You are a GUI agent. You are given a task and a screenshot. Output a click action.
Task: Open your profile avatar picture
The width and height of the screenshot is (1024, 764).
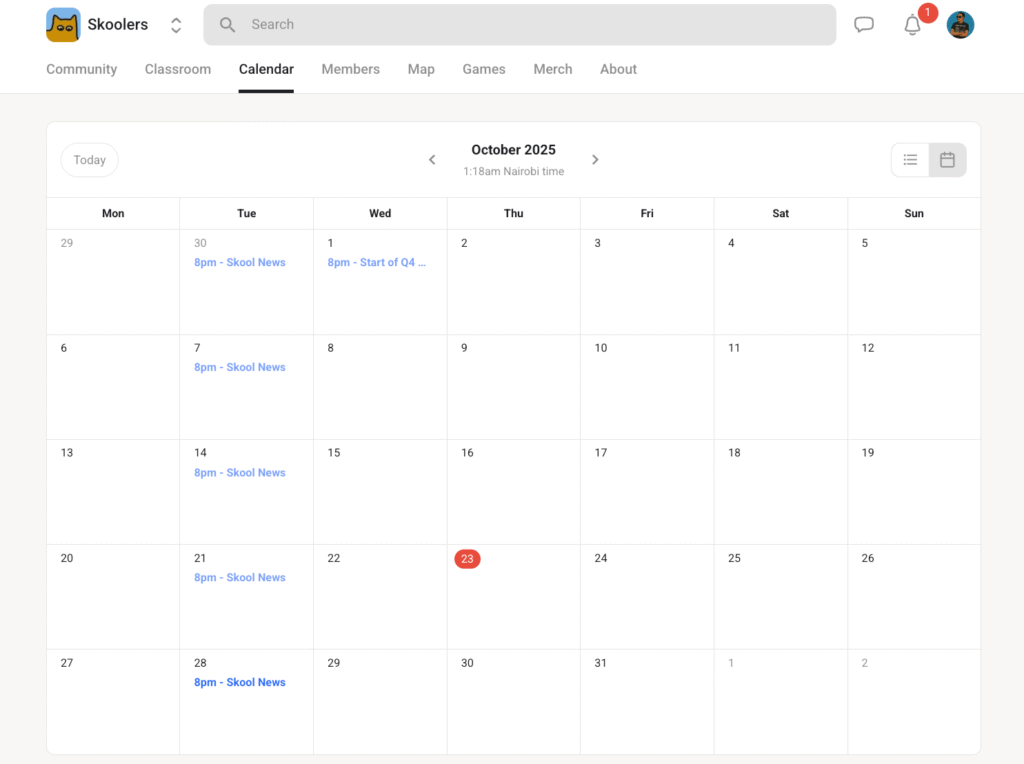(960, 25)
